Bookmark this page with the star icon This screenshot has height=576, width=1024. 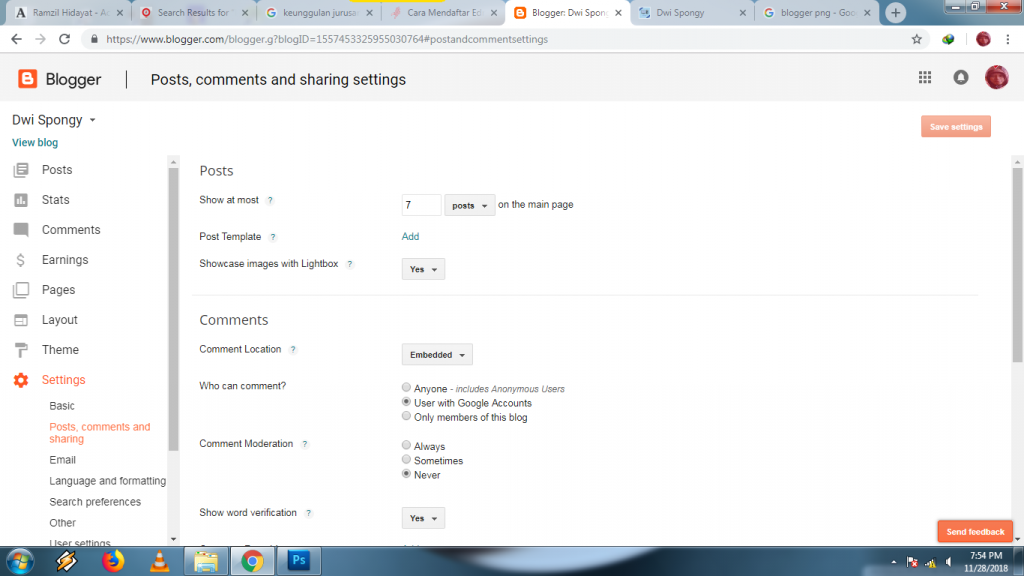tap(917, 39)
